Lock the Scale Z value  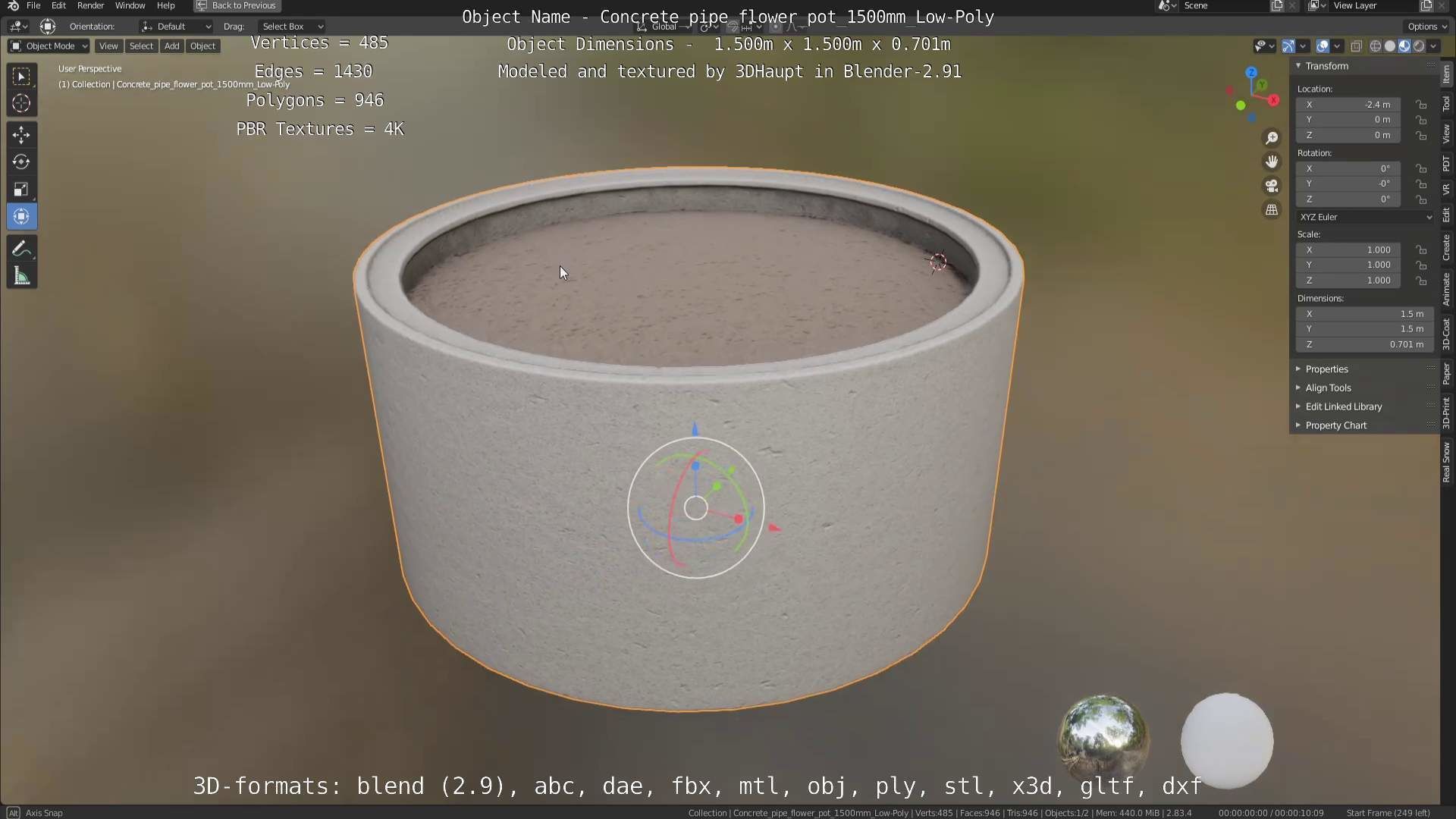(1421, 281)
